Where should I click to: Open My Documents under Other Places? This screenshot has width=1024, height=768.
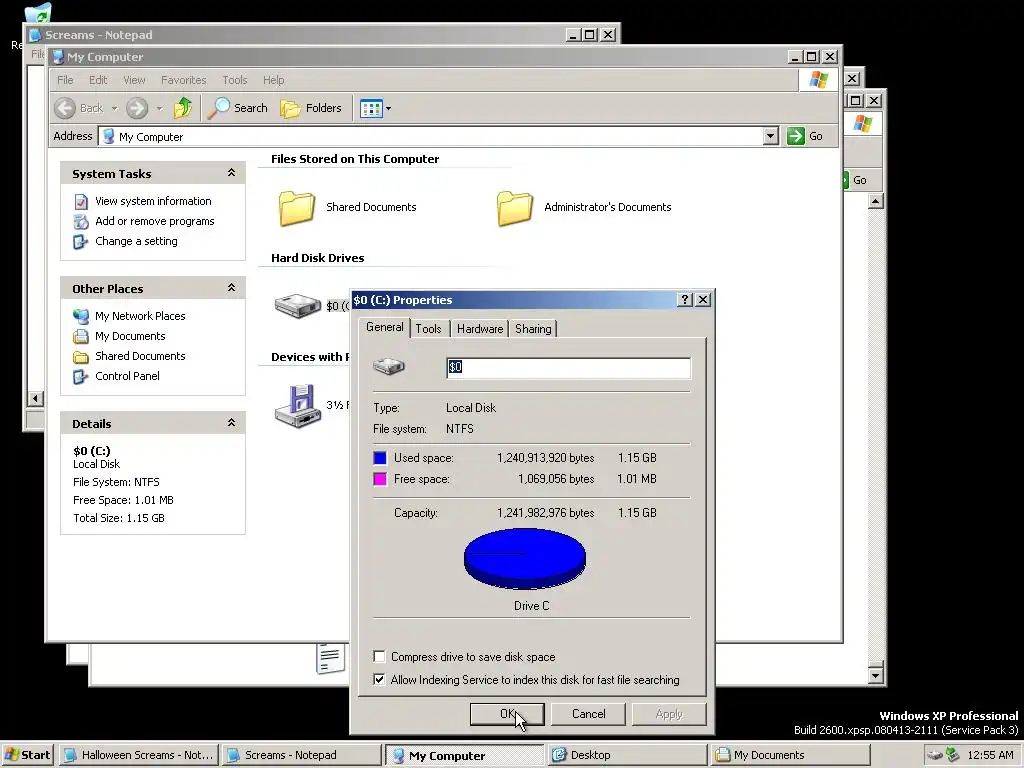click(x=130, y=336)
